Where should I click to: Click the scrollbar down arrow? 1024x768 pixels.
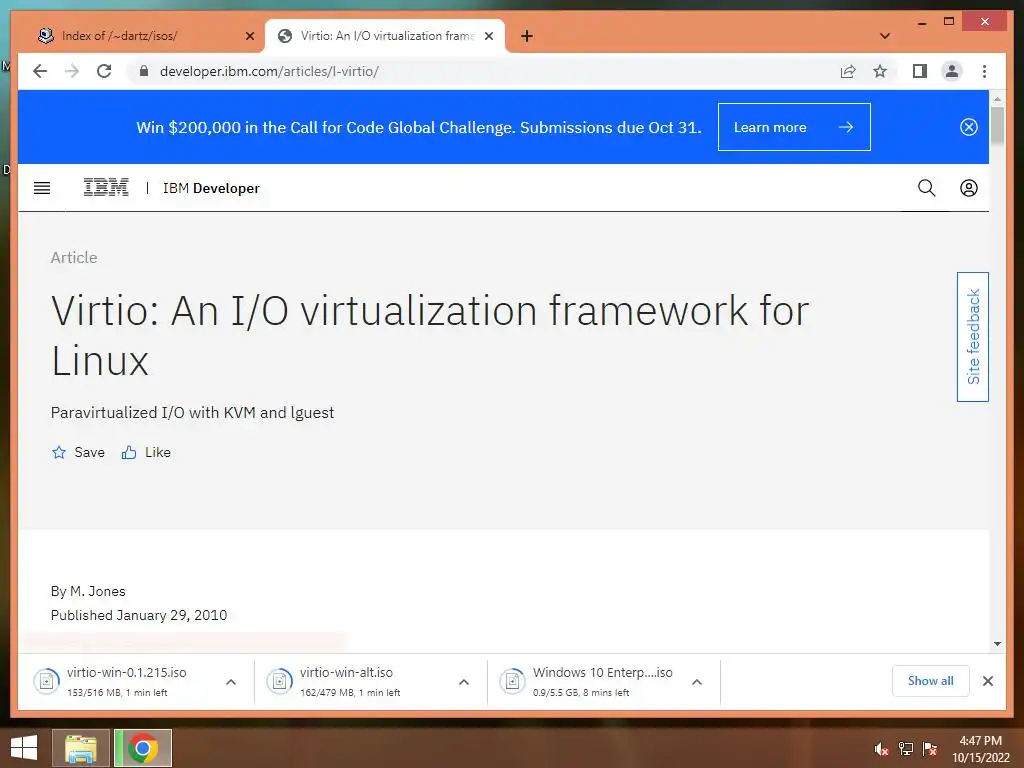tap(997, 644)
